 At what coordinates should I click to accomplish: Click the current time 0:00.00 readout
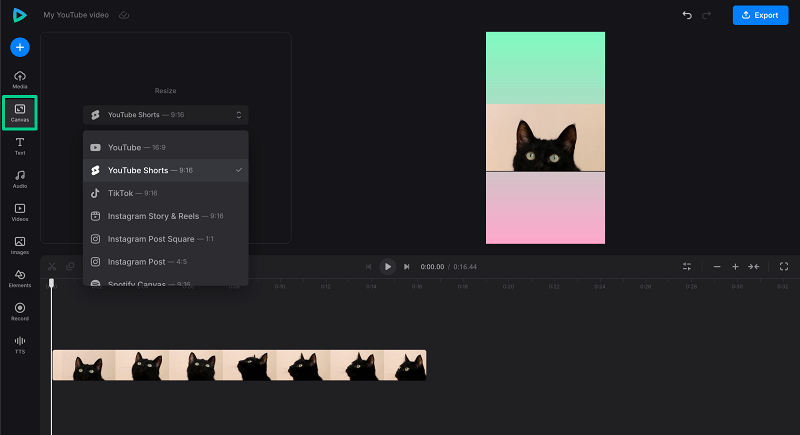tap(432, 267)
